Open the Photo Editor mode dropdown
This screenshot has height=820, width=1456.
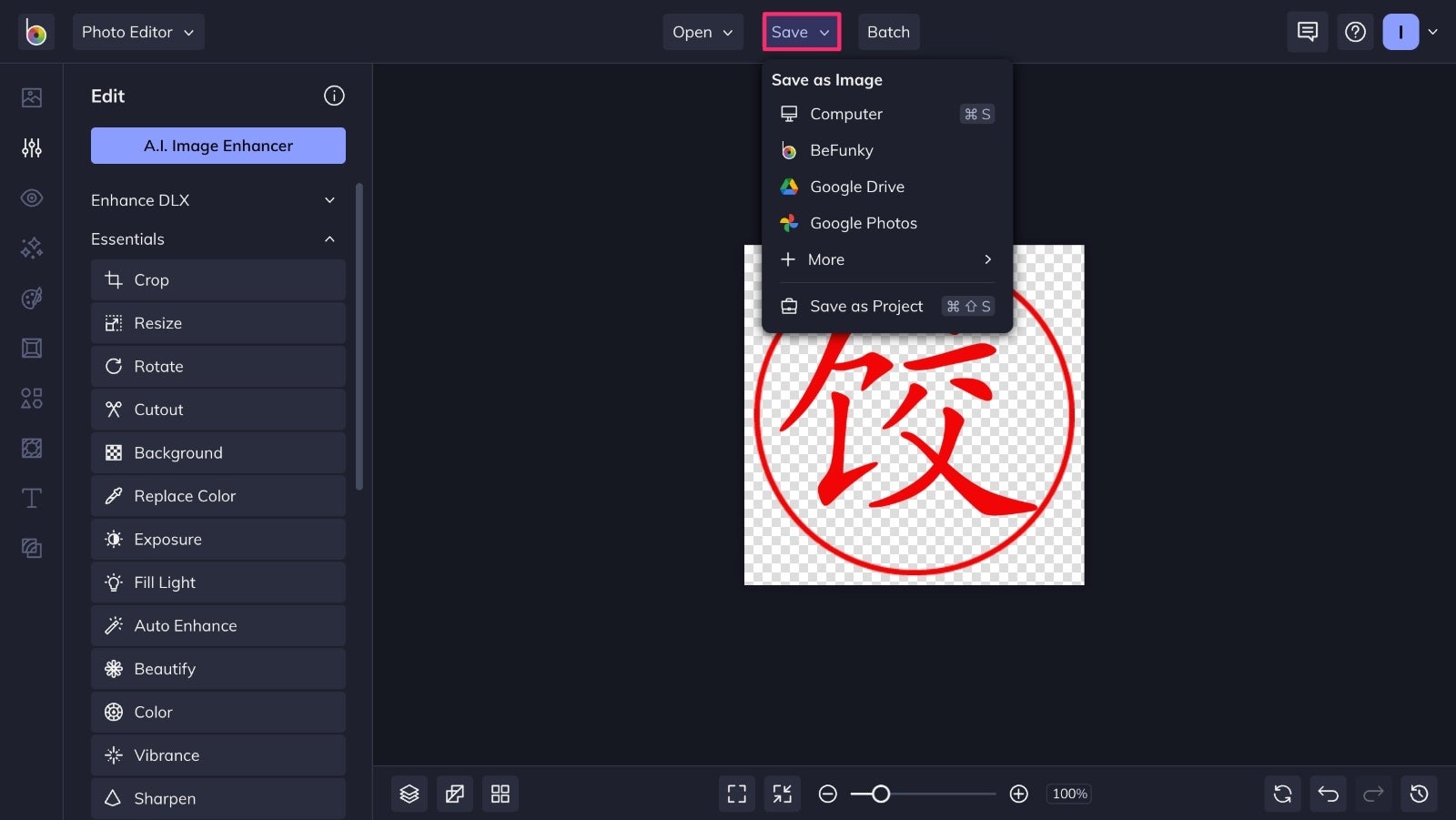tap(138, 32)
